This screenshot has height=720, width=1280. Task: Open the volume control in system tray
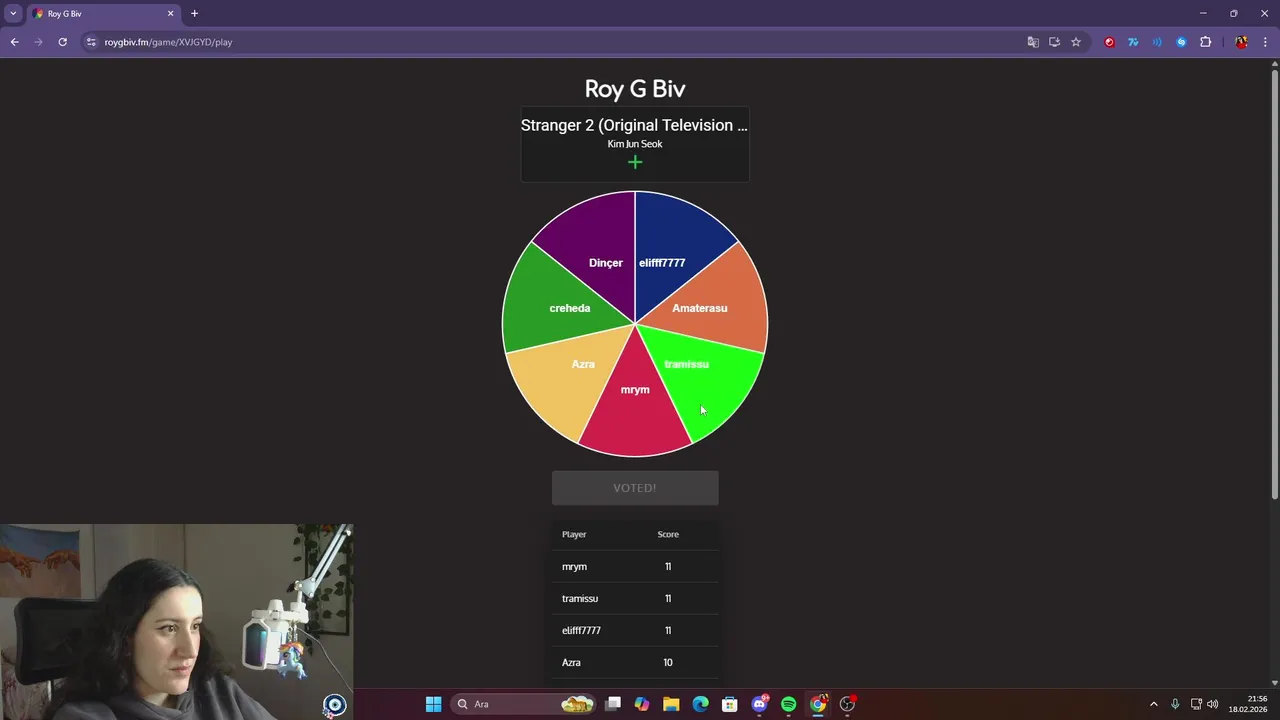click(1213, 704)
